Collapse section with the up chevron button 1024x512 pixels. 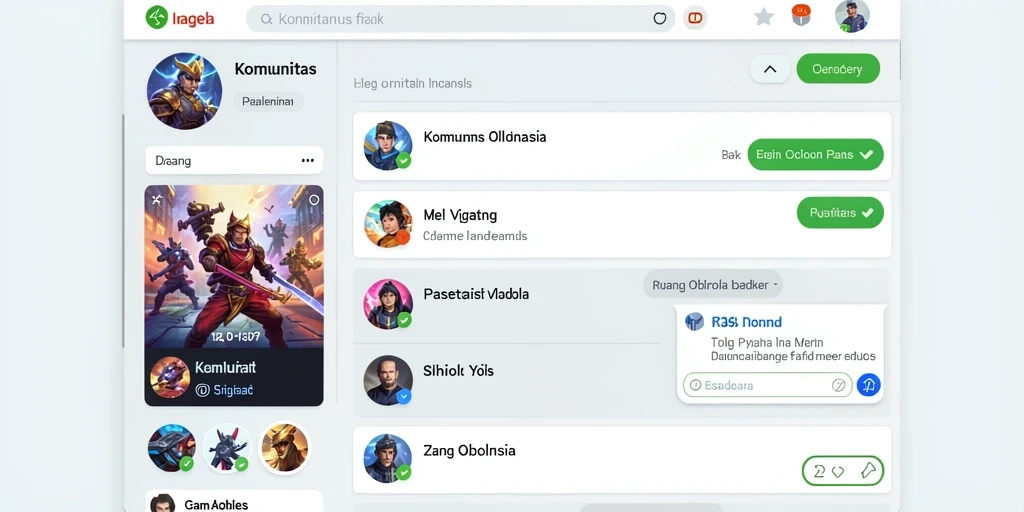(770, 69)
